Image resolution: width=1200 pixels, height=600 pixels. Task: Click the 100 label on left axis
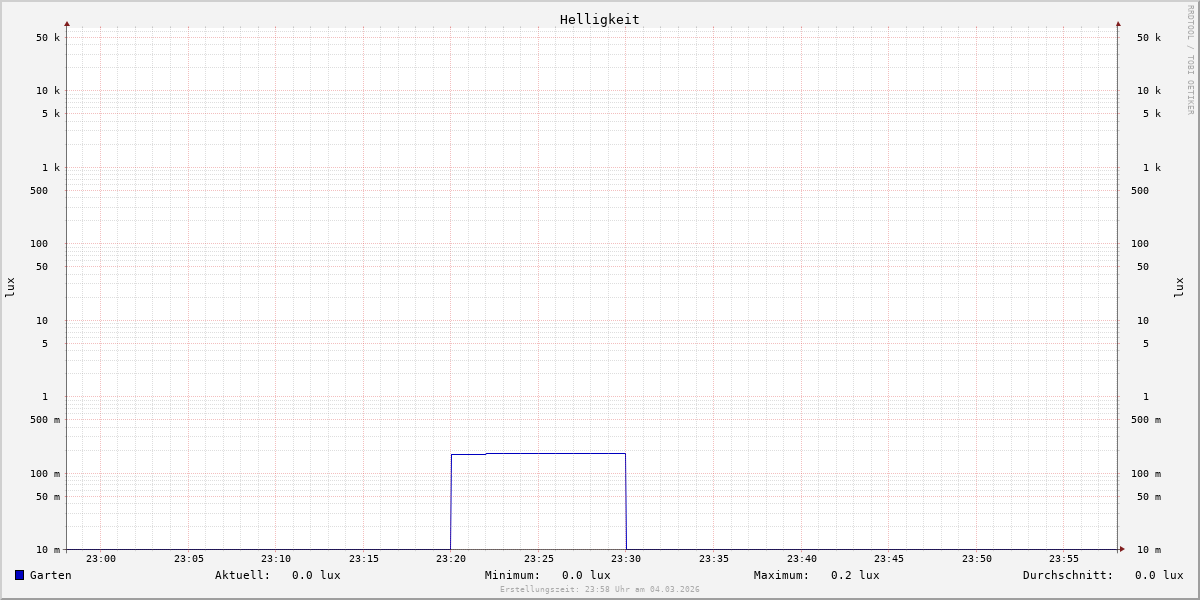tap(39, 244)
